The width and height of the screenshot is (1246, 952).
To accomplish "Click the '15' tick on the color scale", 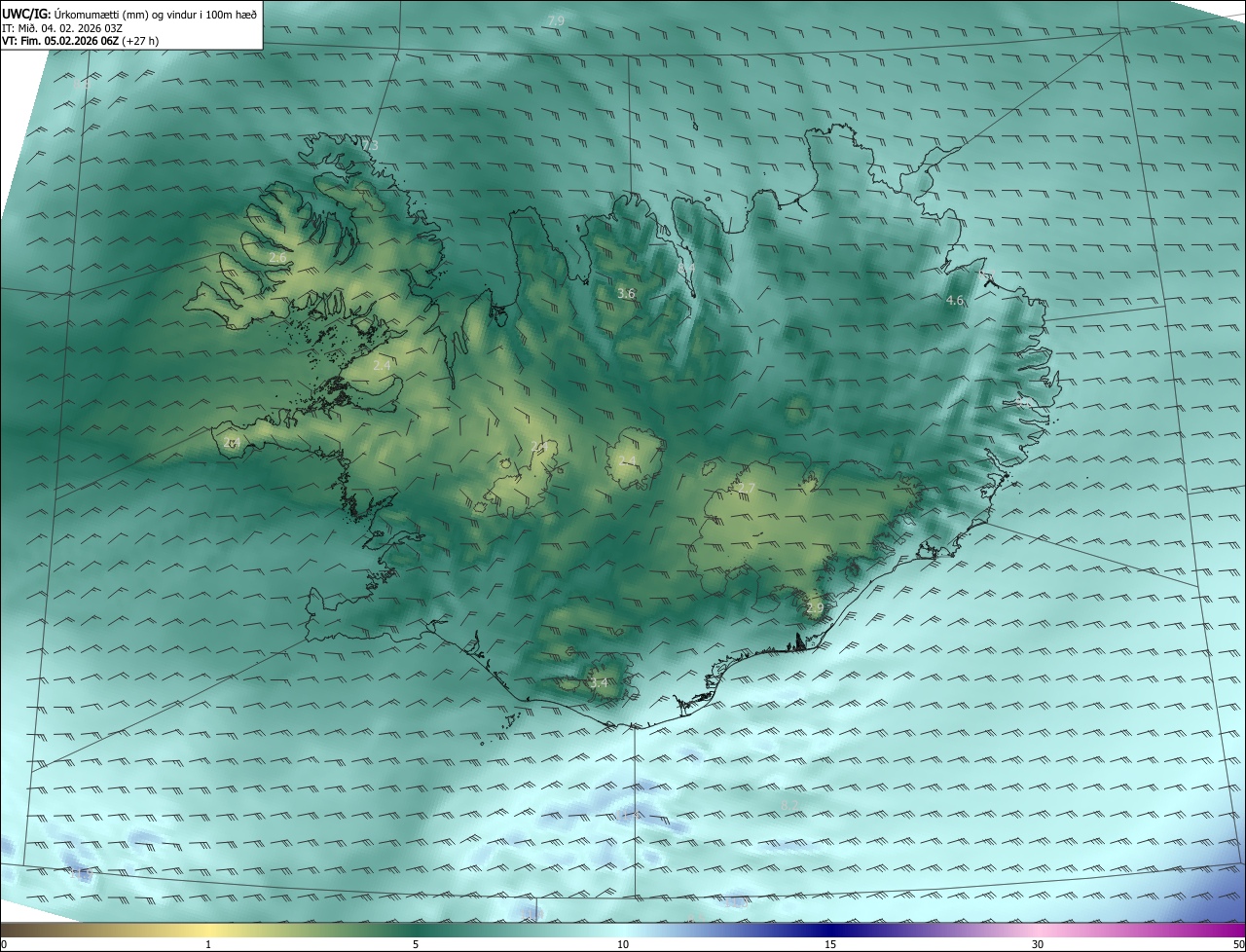I will pyautogui.click(x=830, y=944).
